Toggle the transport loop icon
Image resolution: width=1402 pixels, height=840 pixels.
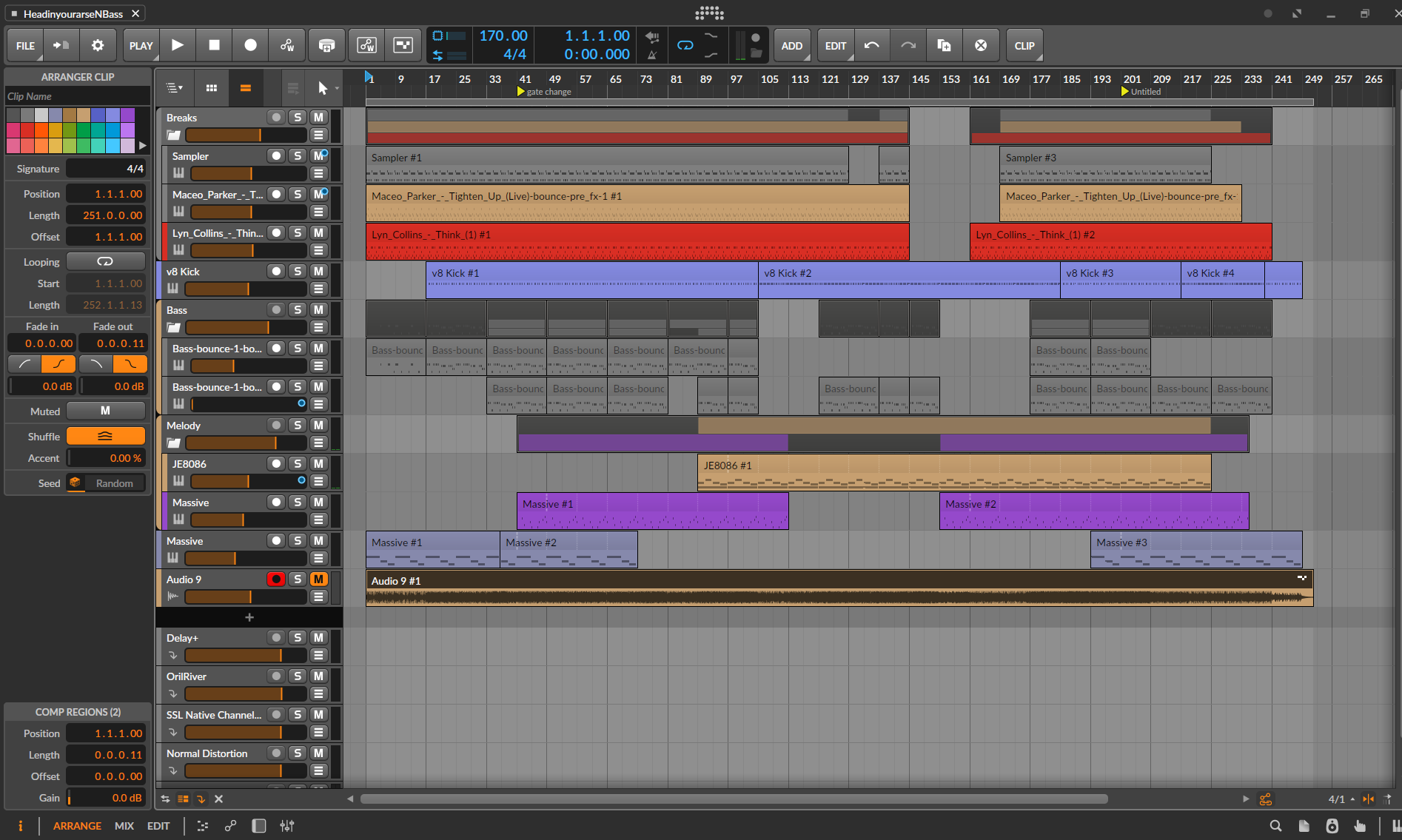[x=685, y=45]
